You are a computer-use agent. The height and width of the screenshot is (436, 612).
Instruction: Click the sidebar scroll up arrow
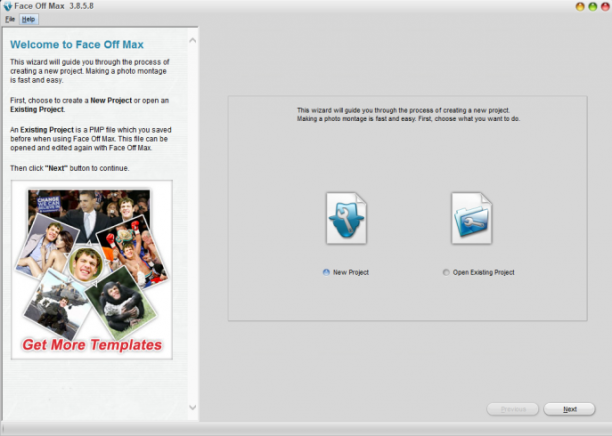click(x=192, y=40)
